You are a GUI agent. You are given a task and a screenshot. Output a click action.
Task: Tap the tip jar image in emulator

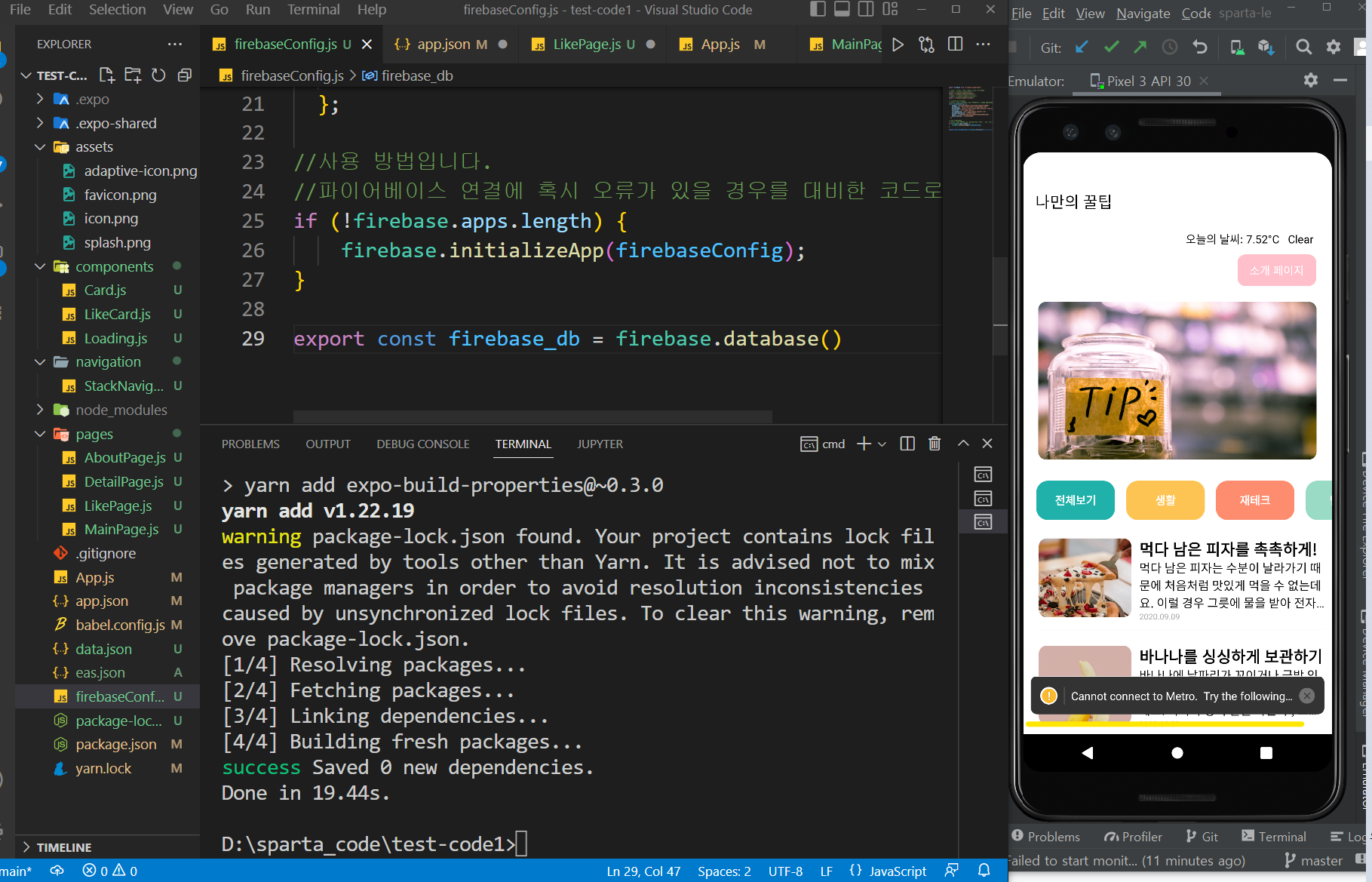1177,380
